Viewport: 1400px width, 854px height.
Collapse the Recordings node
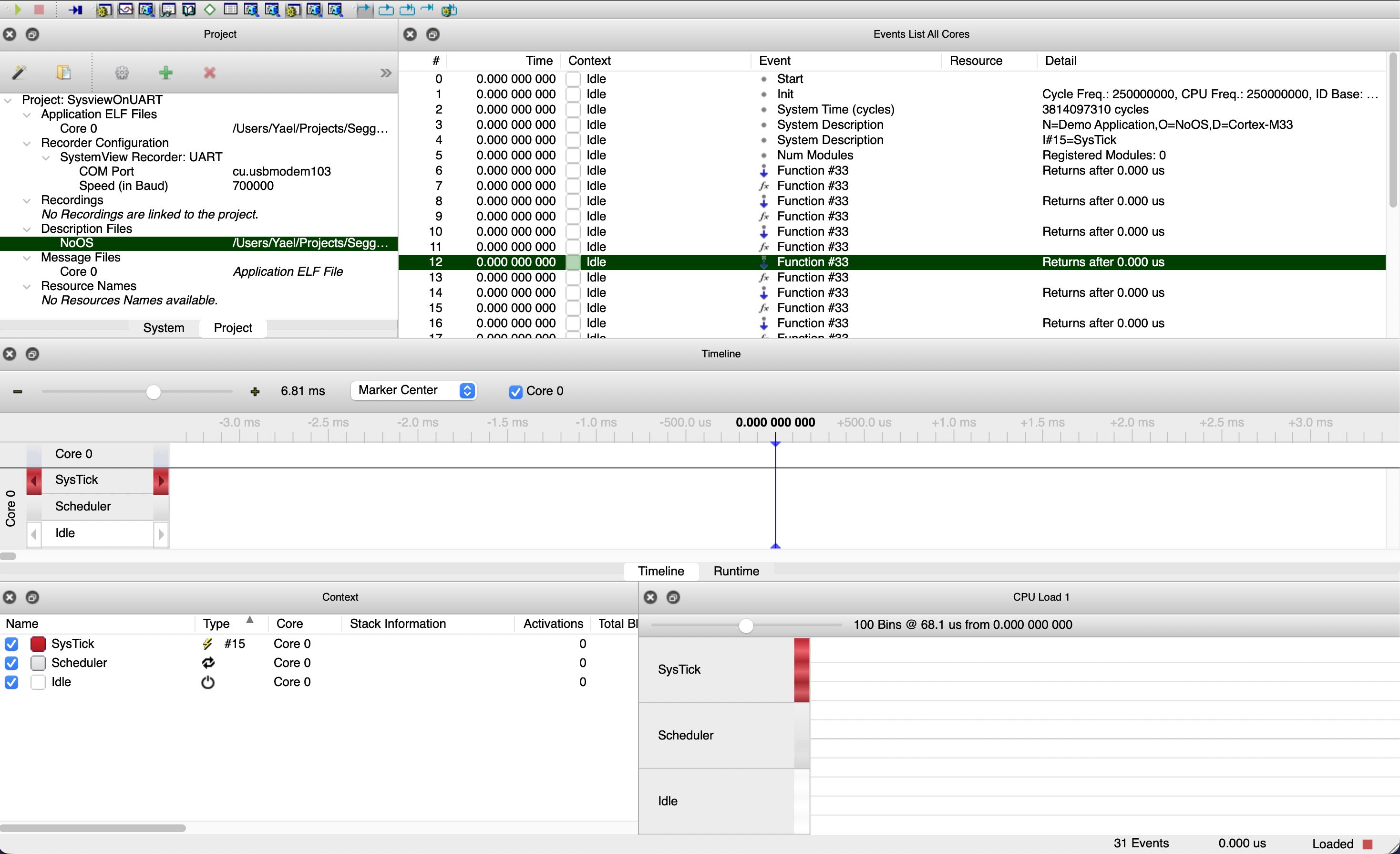27,200
